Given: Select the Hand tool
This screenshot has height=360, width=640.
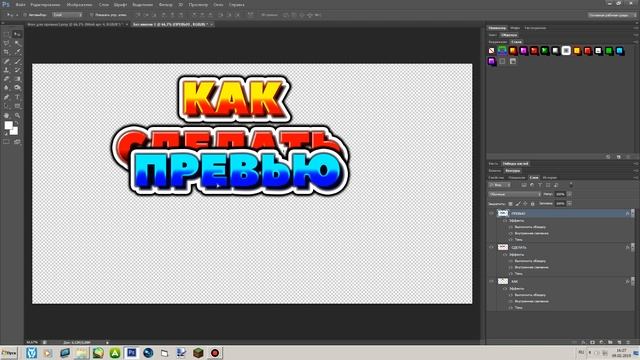Looking at the screenshot, I should click(x=7, y=116).
